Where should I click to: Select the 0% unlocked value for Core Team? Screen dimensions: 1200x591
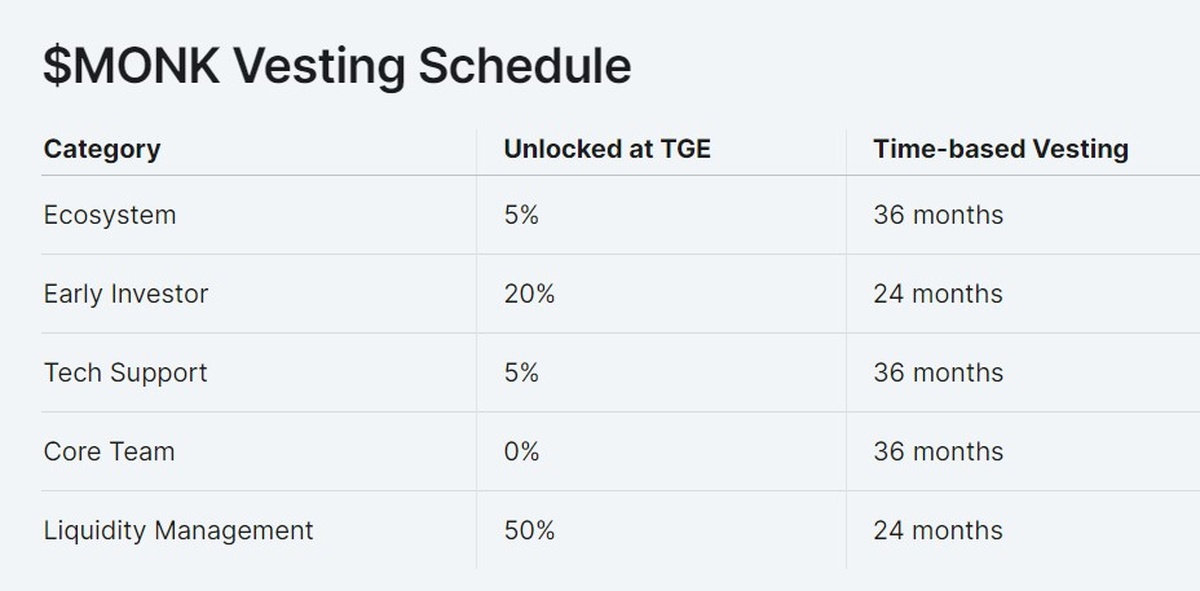[x=521, y=452]
